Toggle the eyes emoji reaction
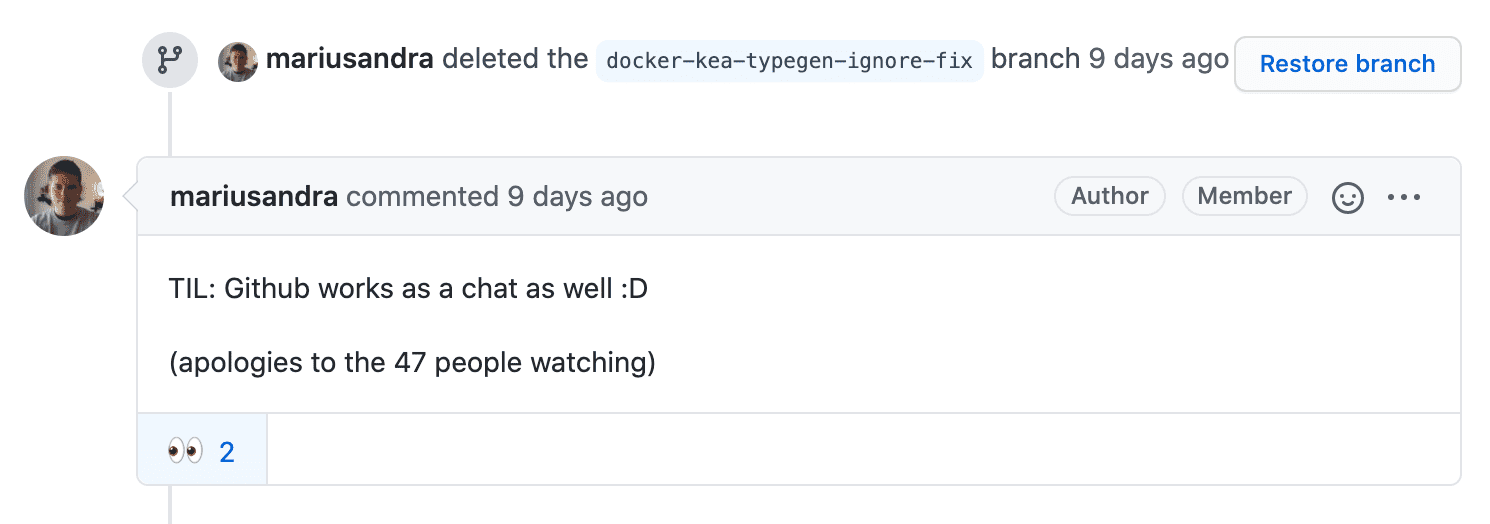The width and height of the screenshot is (1490, 524). (202, 450)
